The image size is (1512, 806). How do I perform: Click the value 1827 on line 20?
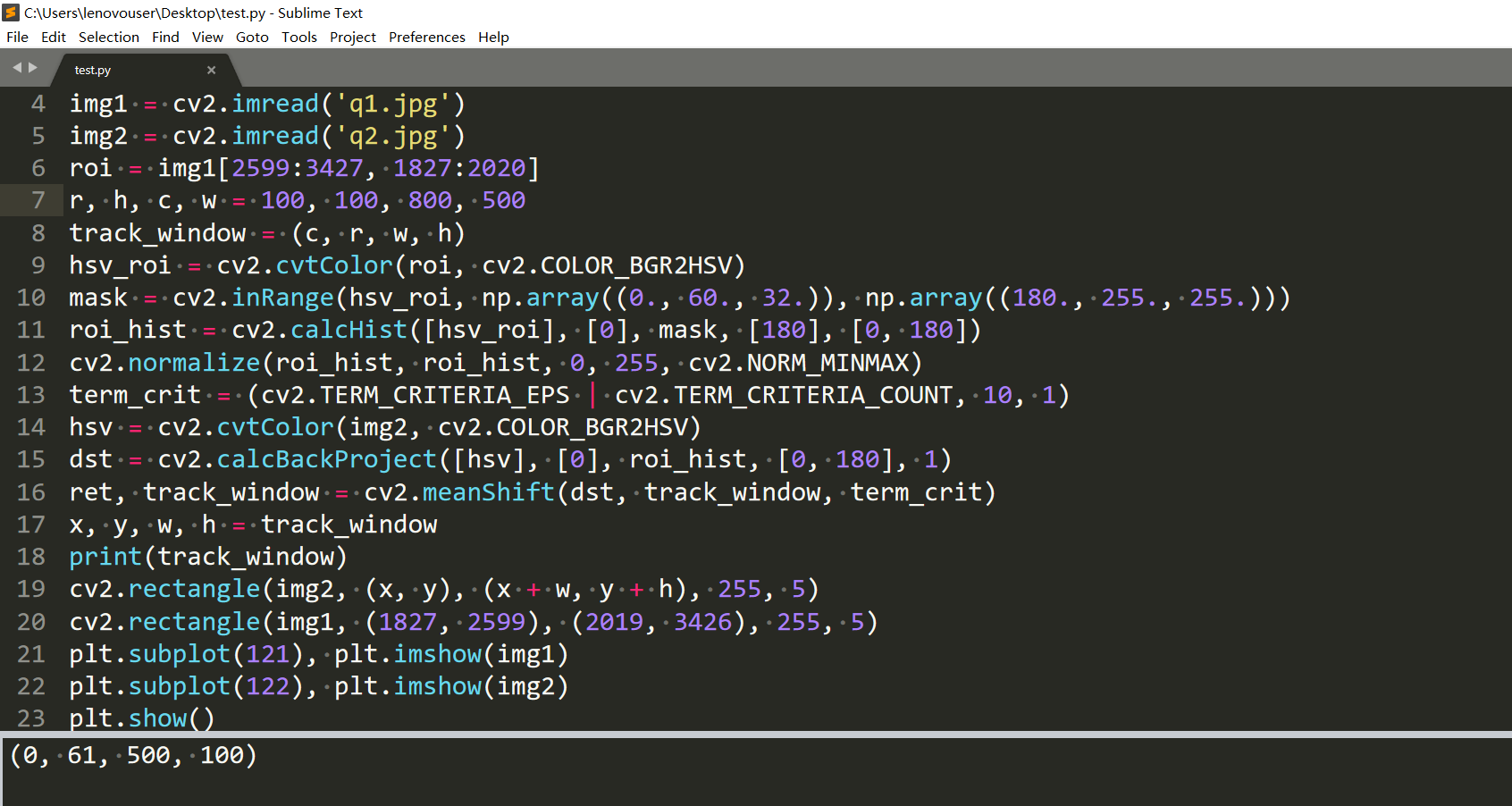pyautogui.click(x=408, y=622)
